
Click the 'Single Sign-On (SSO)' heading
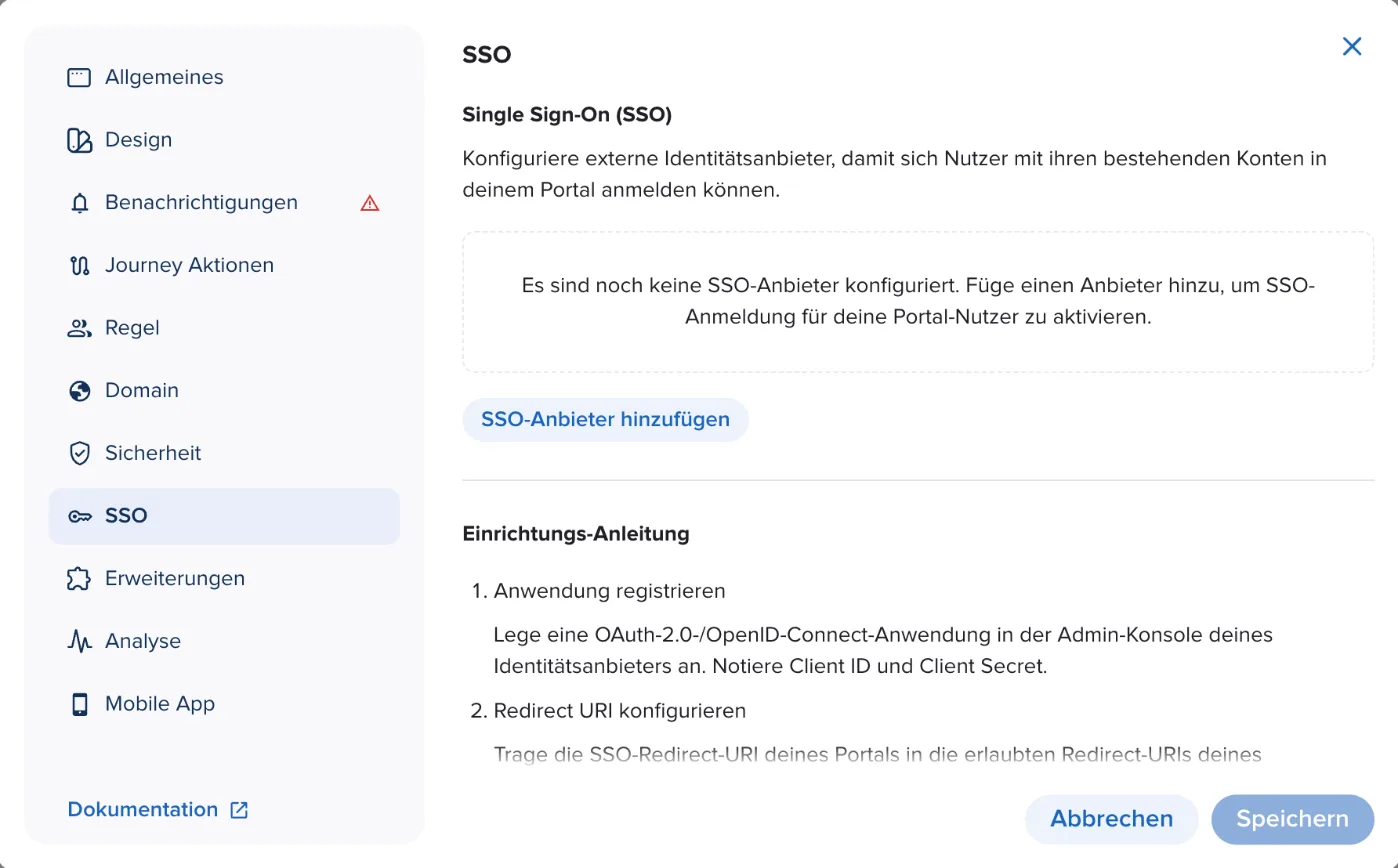(567, 115)
